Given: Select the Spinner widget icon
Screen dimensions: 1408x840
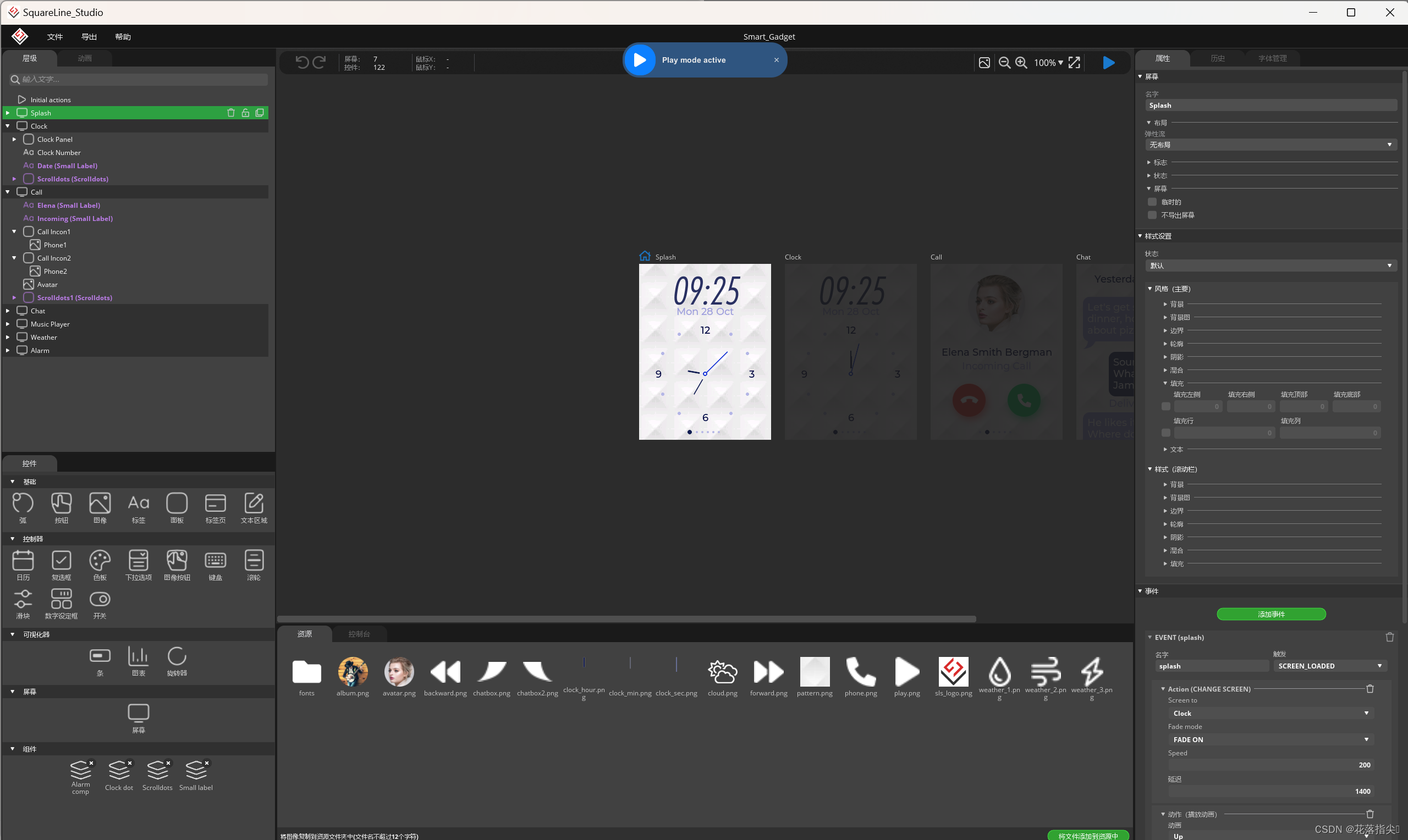Looking at the screenshot, I should pyautogui.click(x=177, y=655).
